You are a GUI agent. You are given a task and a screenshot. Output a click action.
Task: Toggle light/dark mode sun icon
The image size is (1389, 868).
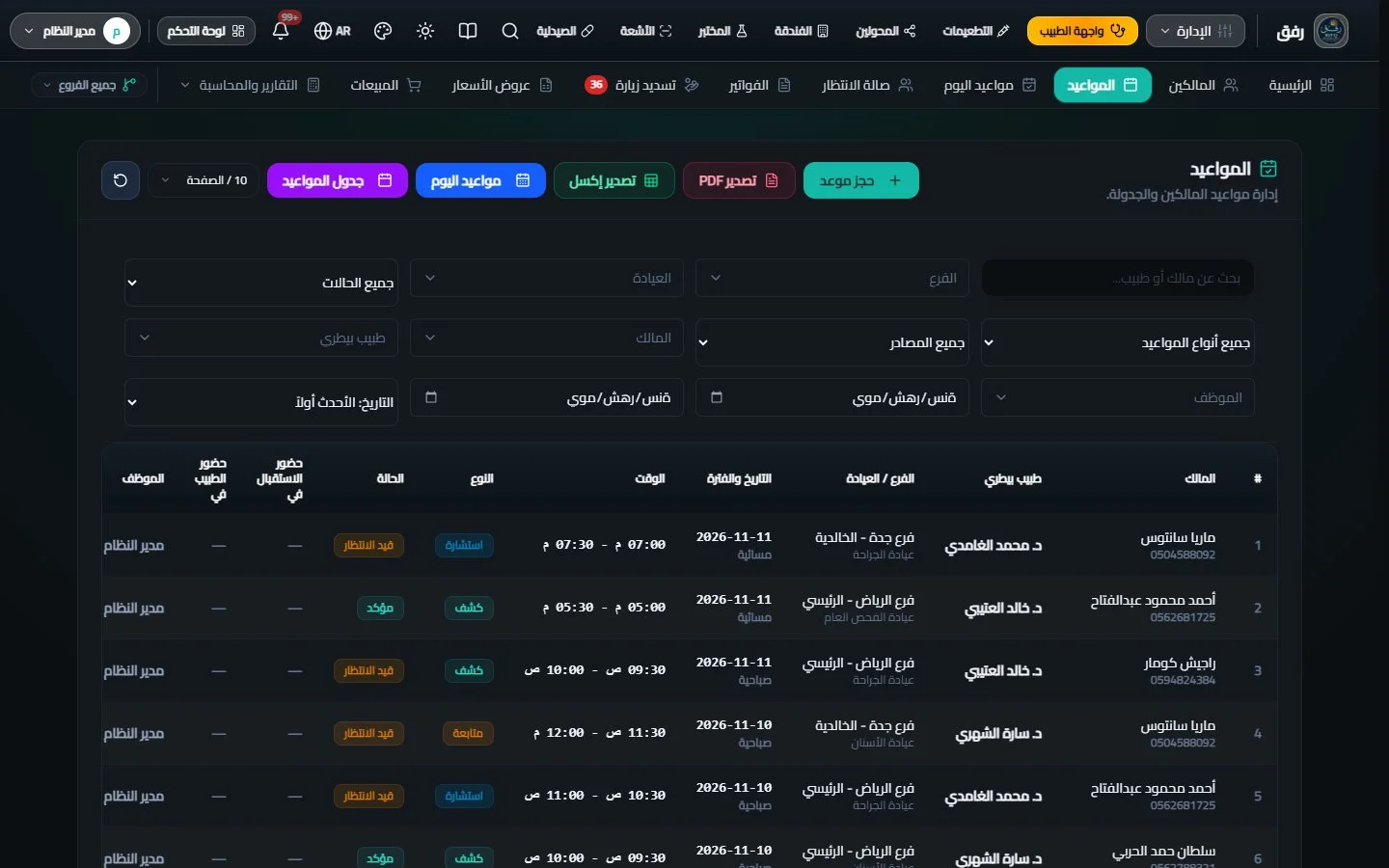pos(425,31)
